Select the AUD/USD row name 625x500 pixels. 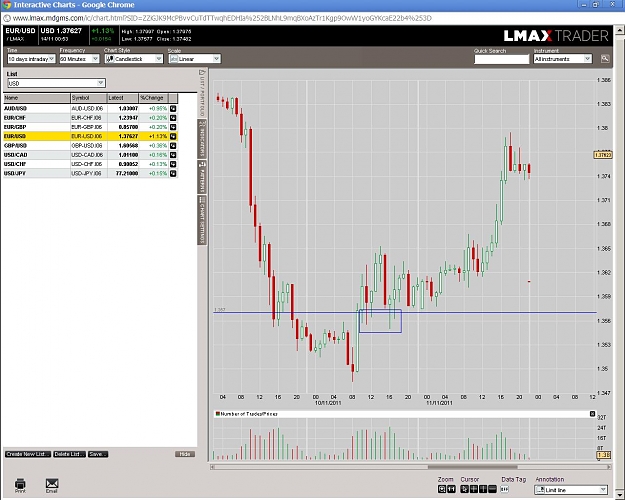(16, 108)
